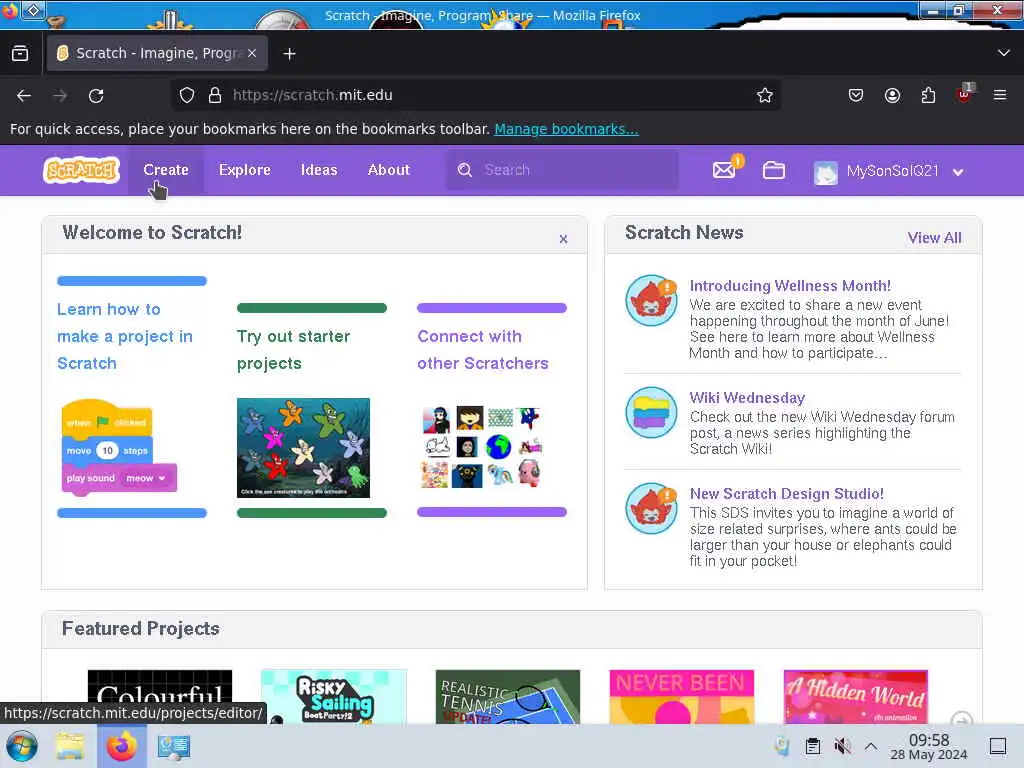1024x768 pixels.
Task: Click the site security padlock icon
Action: point(215,95)
